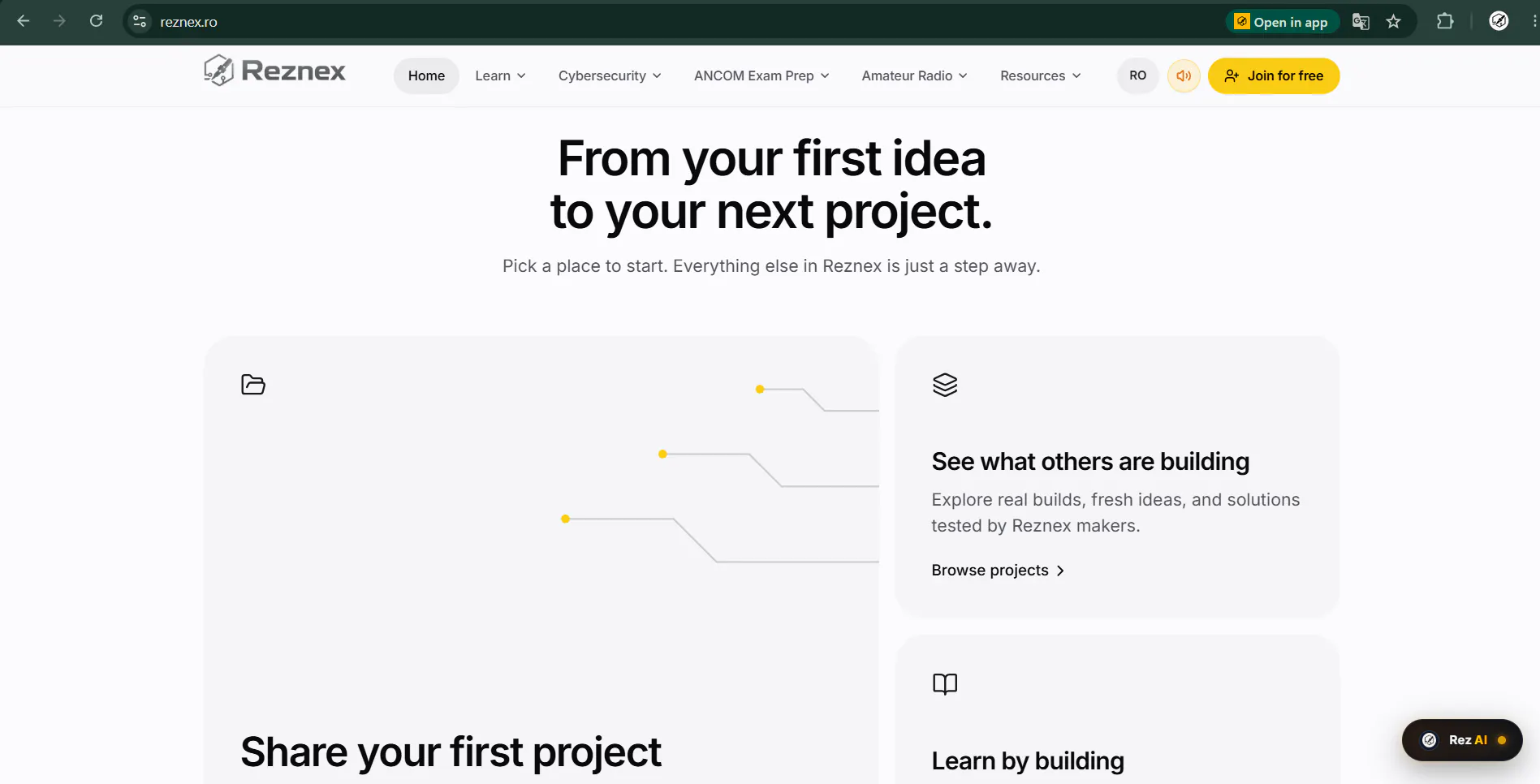Click the open book icon
The width and height of the screenshot is (1540, 784).
point(945,684)
